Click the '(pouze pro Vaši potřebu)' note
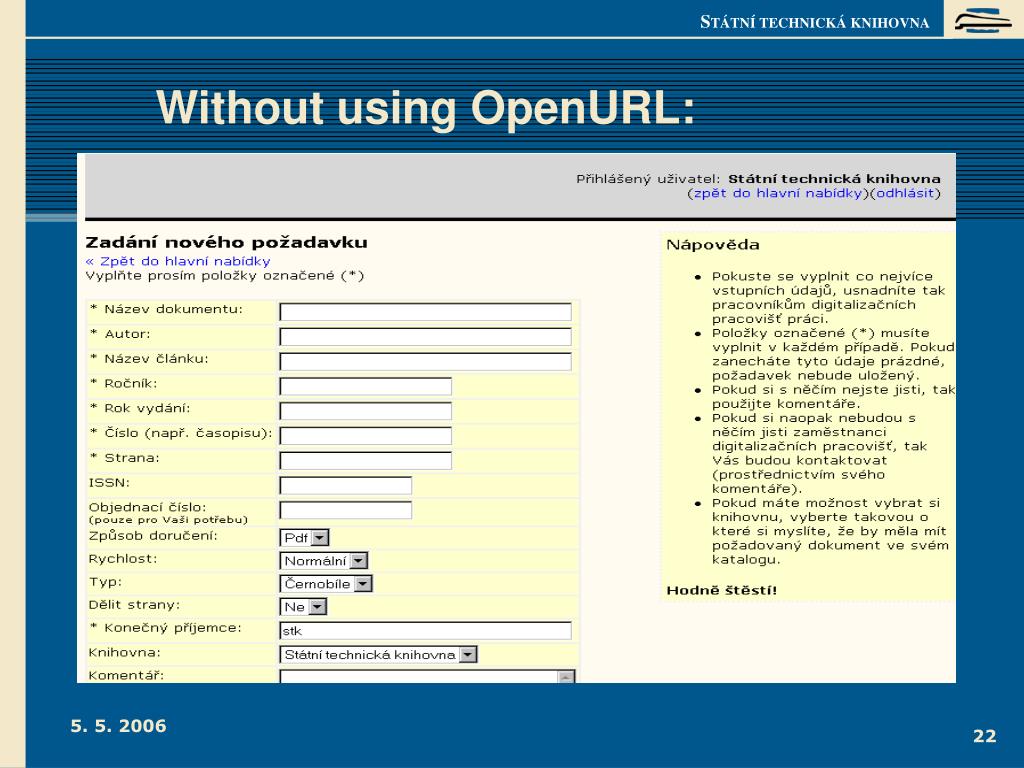This screenshot has width=1024, height=768. (168, 520)
